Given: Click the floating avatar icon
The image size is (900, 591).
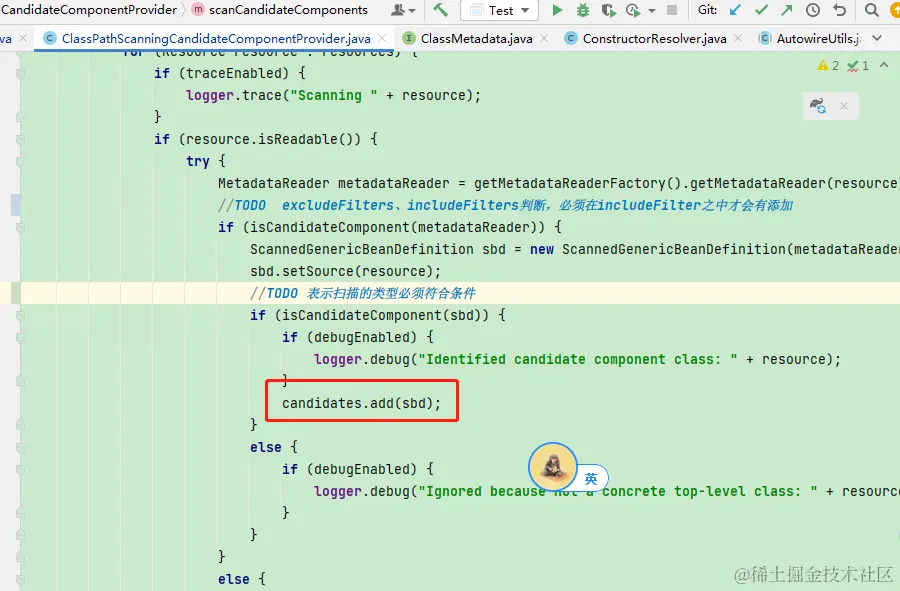Looking at the screenshot, I should coord(552,466).
